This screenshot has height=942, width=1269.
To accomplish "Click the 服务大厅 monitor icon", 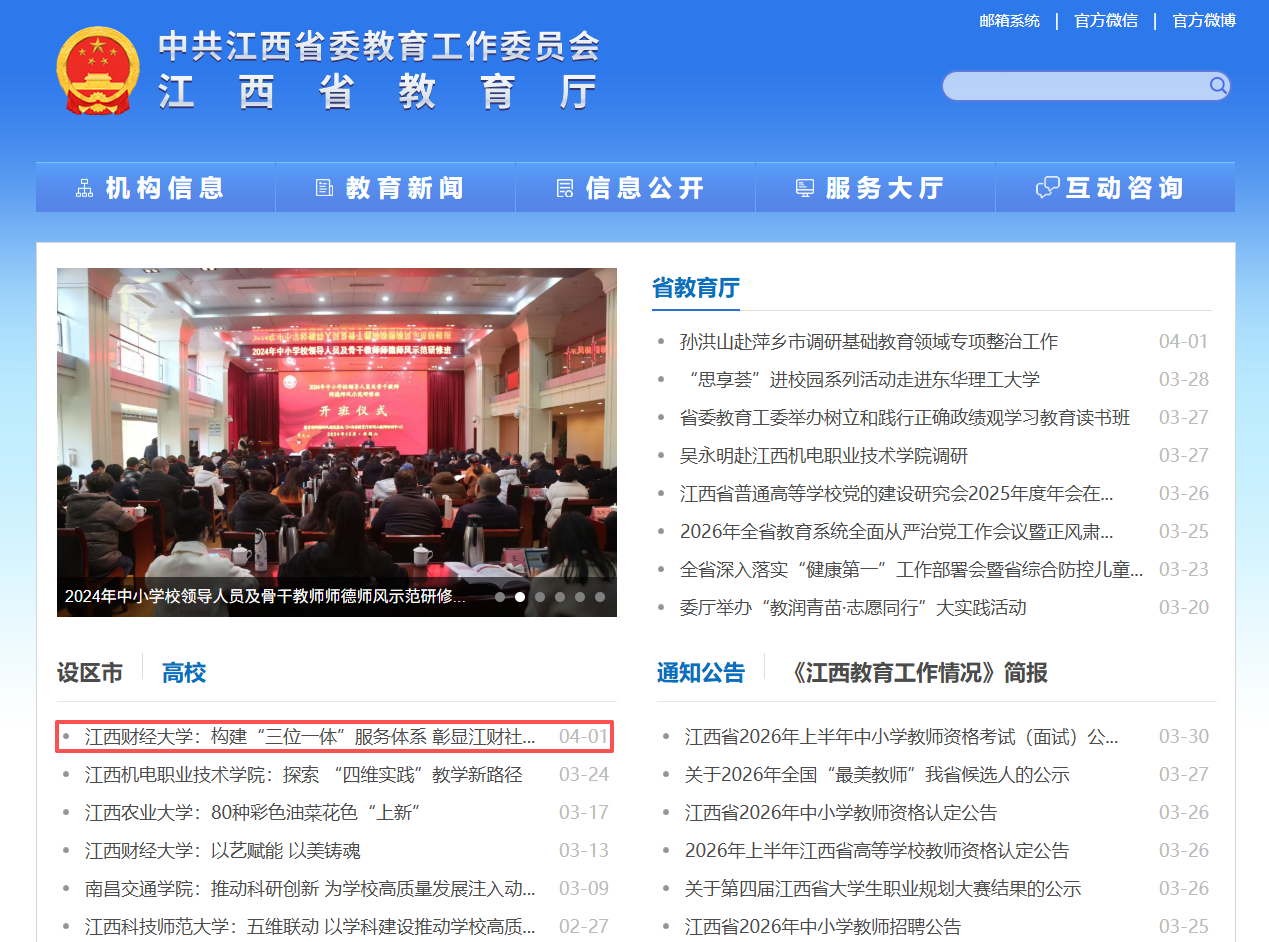I will pos(804,188).
